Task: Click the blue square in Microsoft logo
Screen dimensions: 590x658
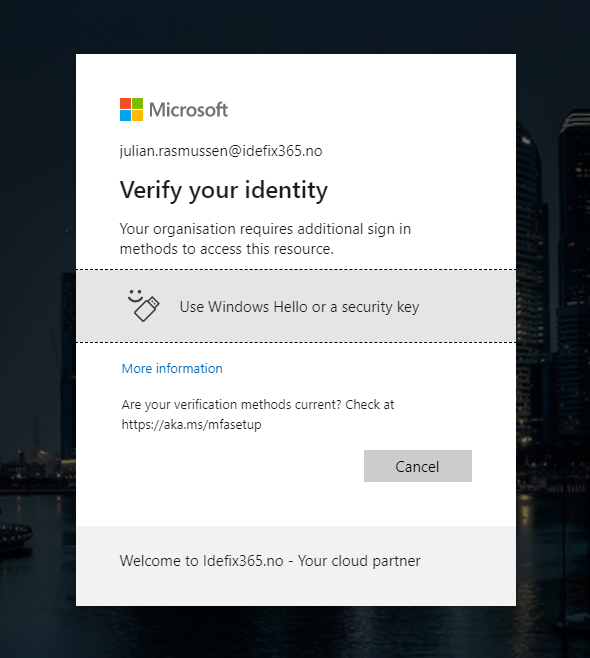Action: tap(125, 115)
